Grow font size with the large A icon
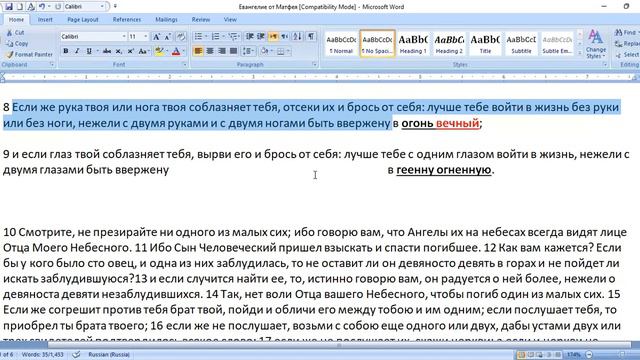 point(156,37)
